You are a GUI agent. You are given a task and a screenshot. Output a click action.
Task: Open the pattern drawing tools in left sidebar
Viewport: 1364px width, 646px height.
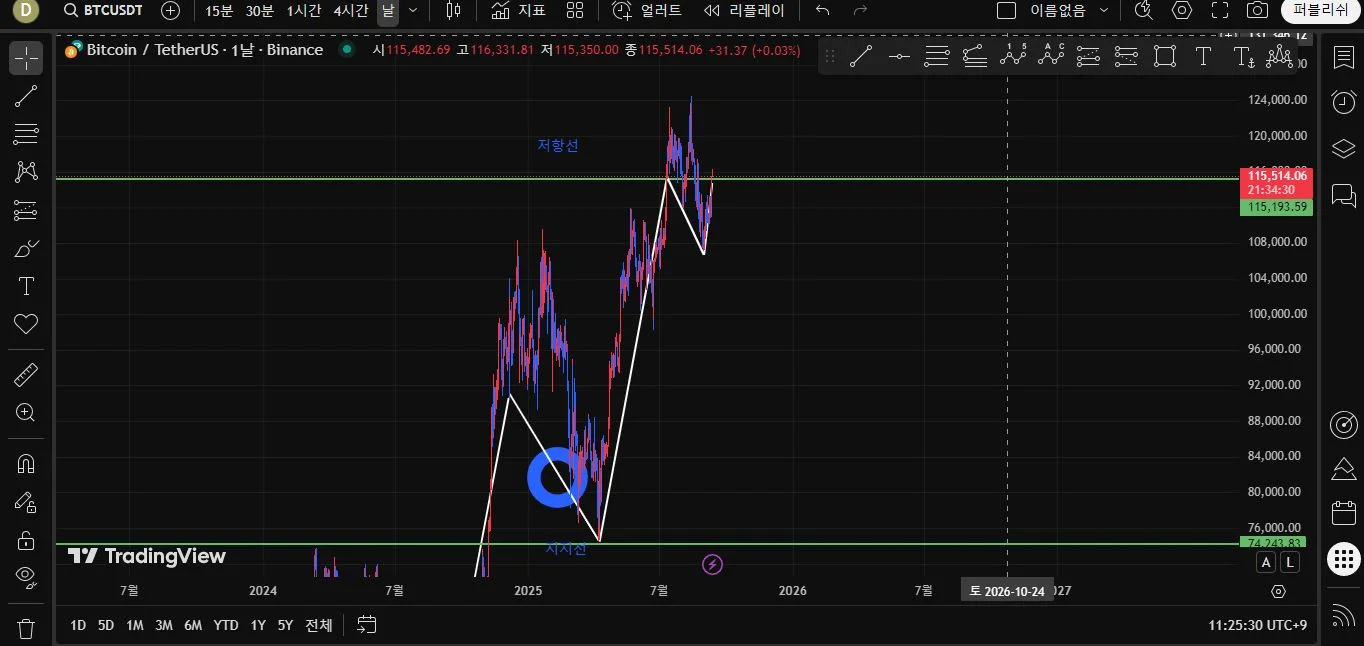[26, 172]
